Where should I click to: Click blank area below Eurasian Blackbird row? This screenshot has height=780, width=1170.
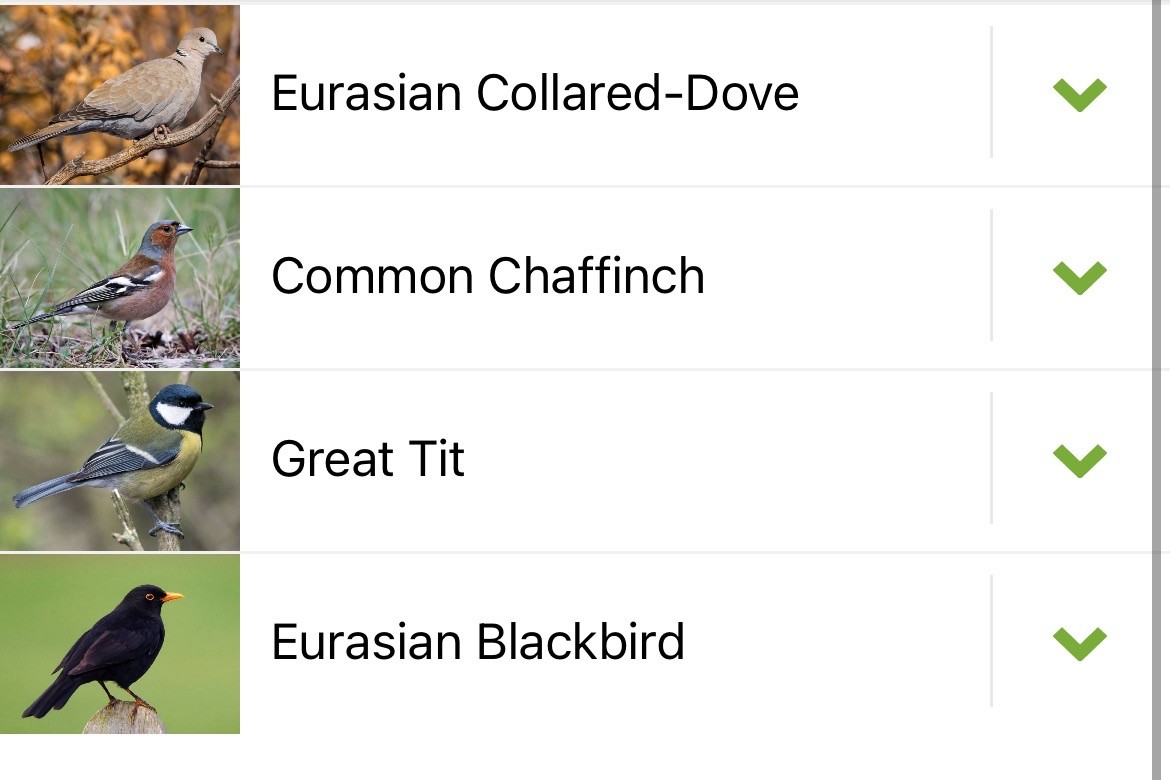pyautogui.click(x=575, y=758)
